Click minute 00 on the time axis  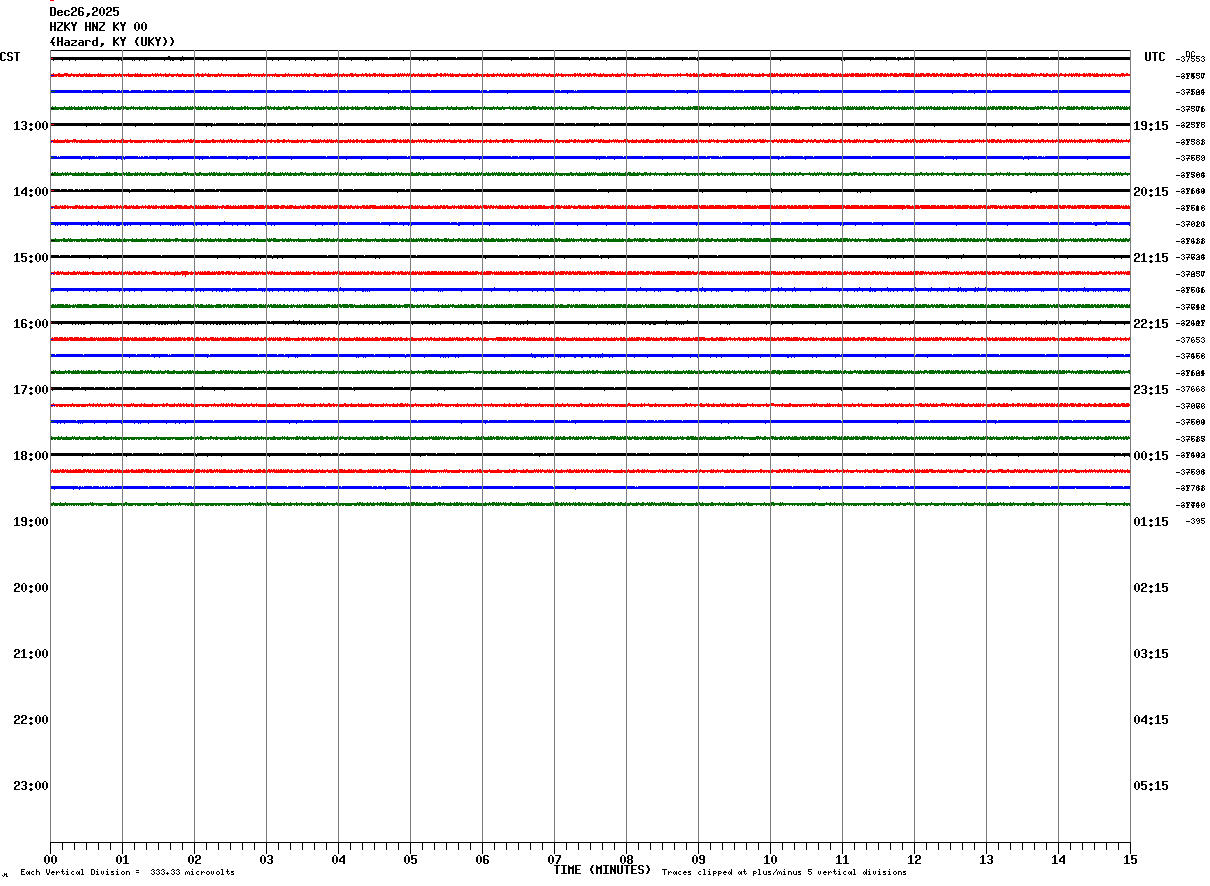point(50,860)
